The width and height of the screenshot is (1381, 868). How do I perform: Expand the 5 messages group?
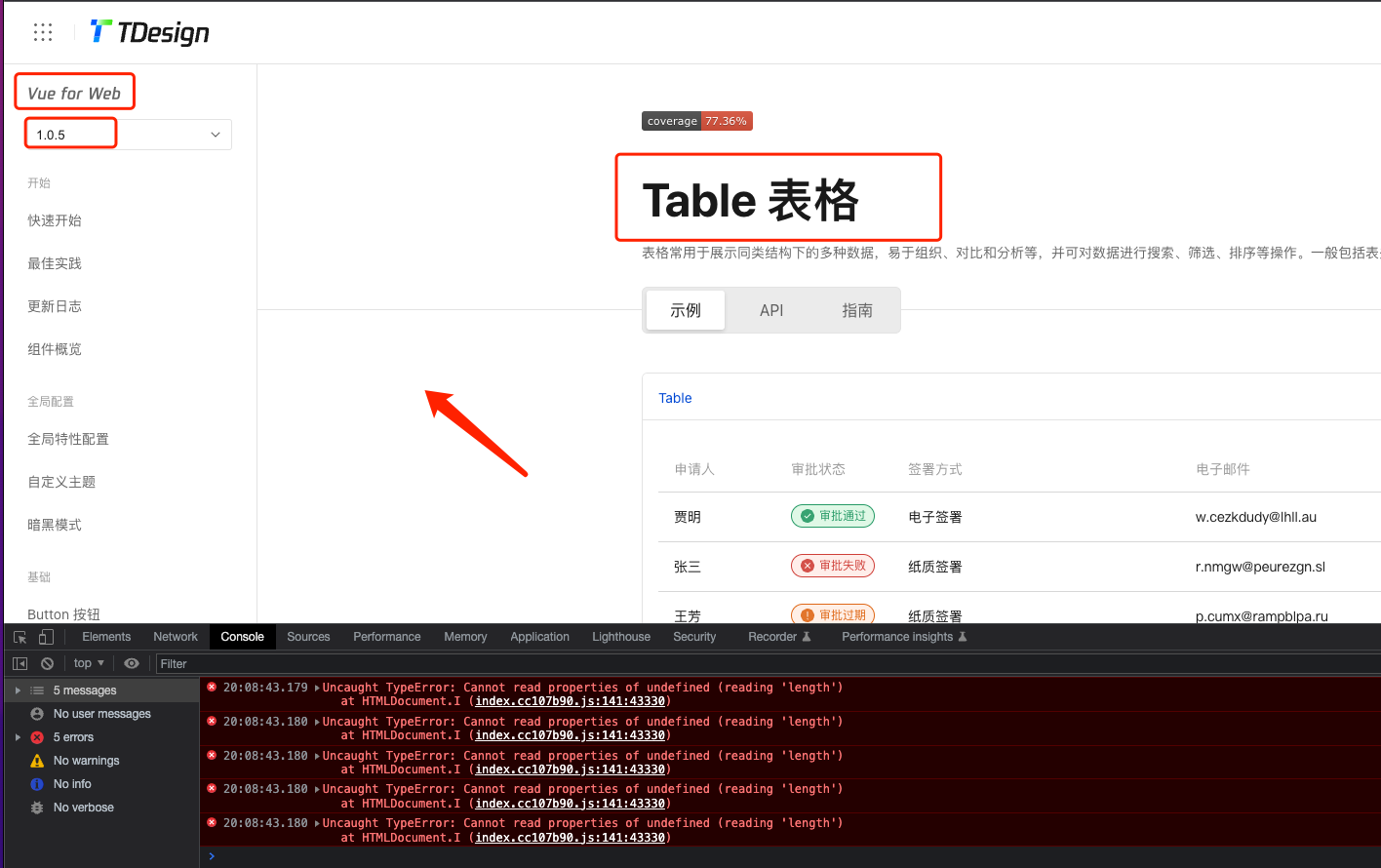(x=18, y=690)
